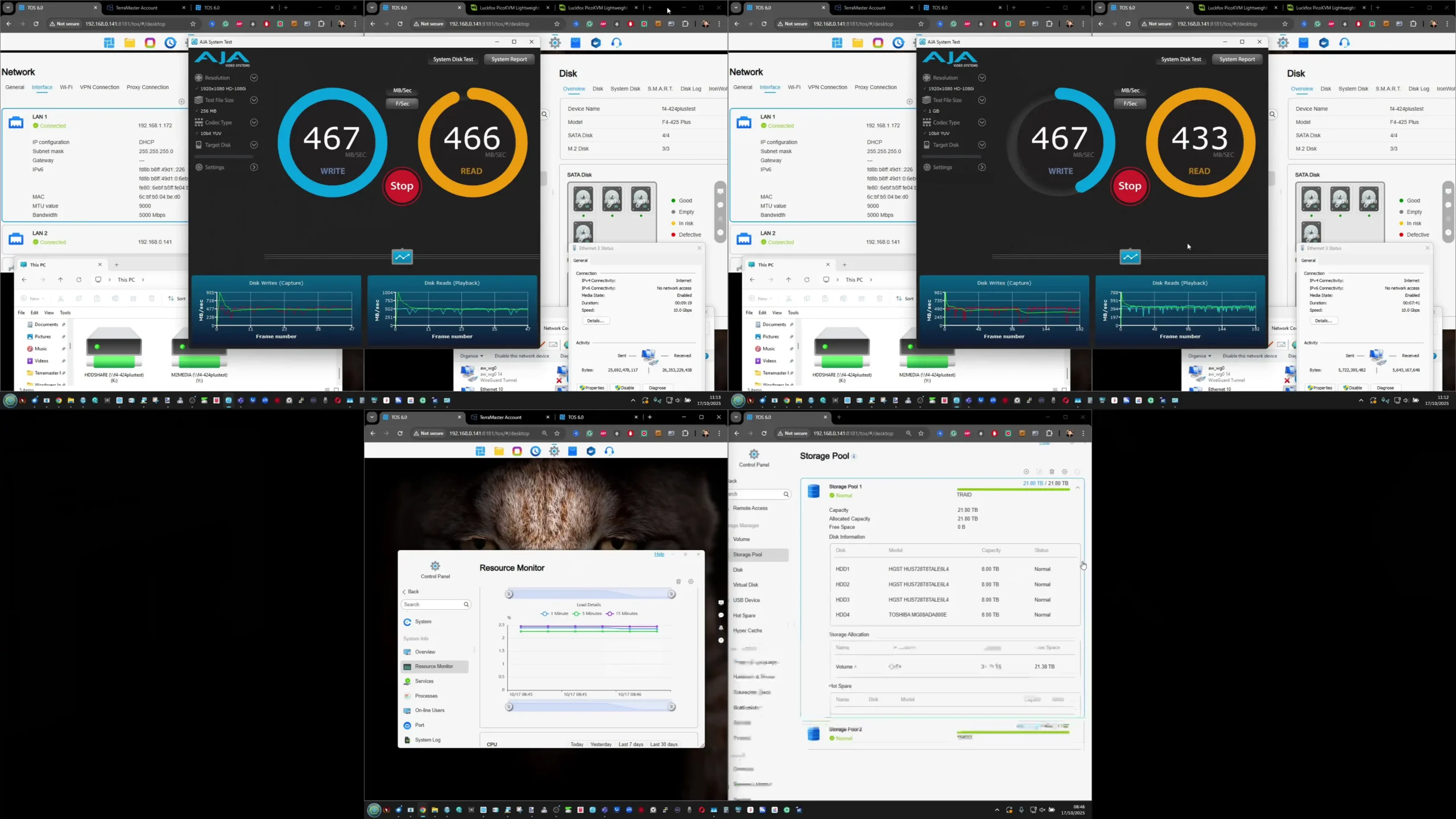The image size is (1456, 819).
Task: Select Port under System Info
Action: 419,725
